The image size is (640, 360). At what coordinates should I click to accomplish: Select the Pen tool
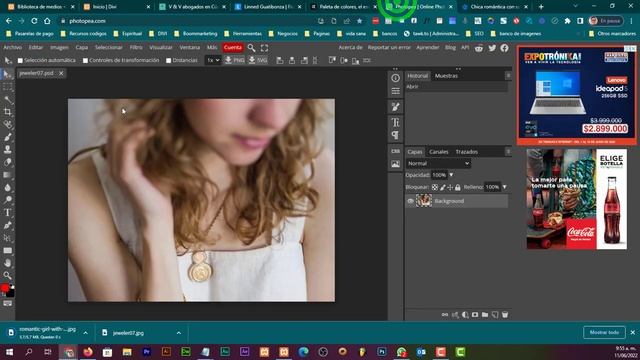coord(7,225)
